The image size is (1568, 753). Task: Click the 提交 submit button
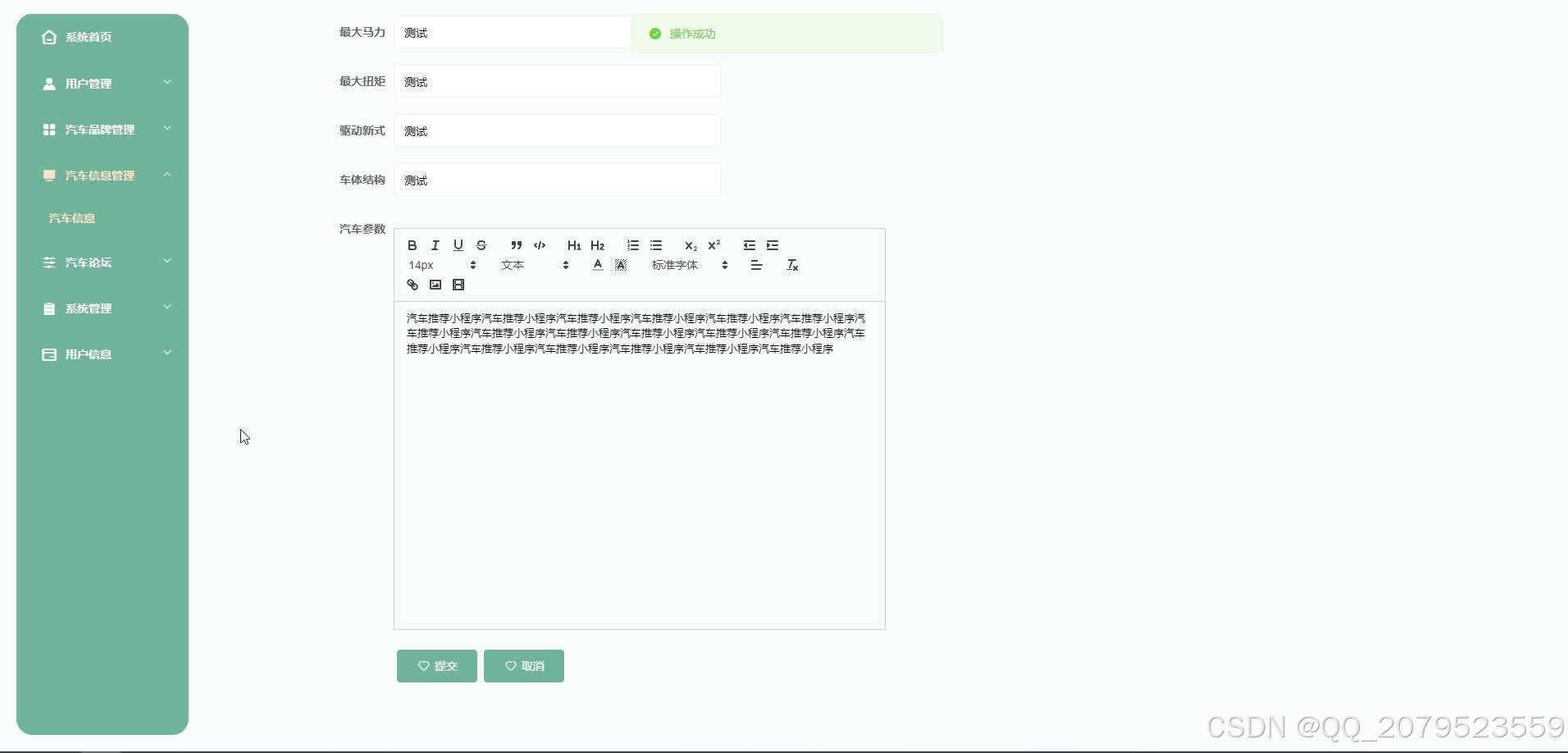(x=437, y=666)
